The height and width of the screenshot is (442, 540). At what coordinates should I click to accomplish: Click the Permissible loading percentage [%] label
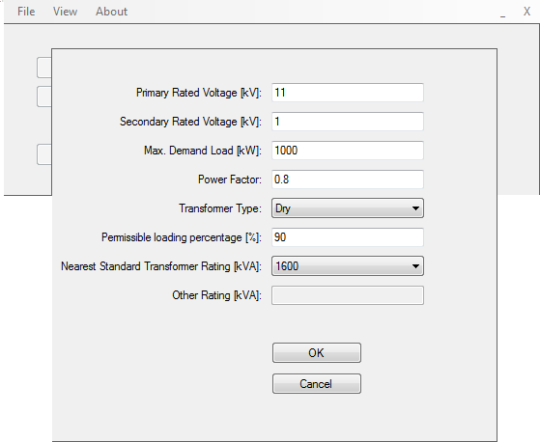181,237
